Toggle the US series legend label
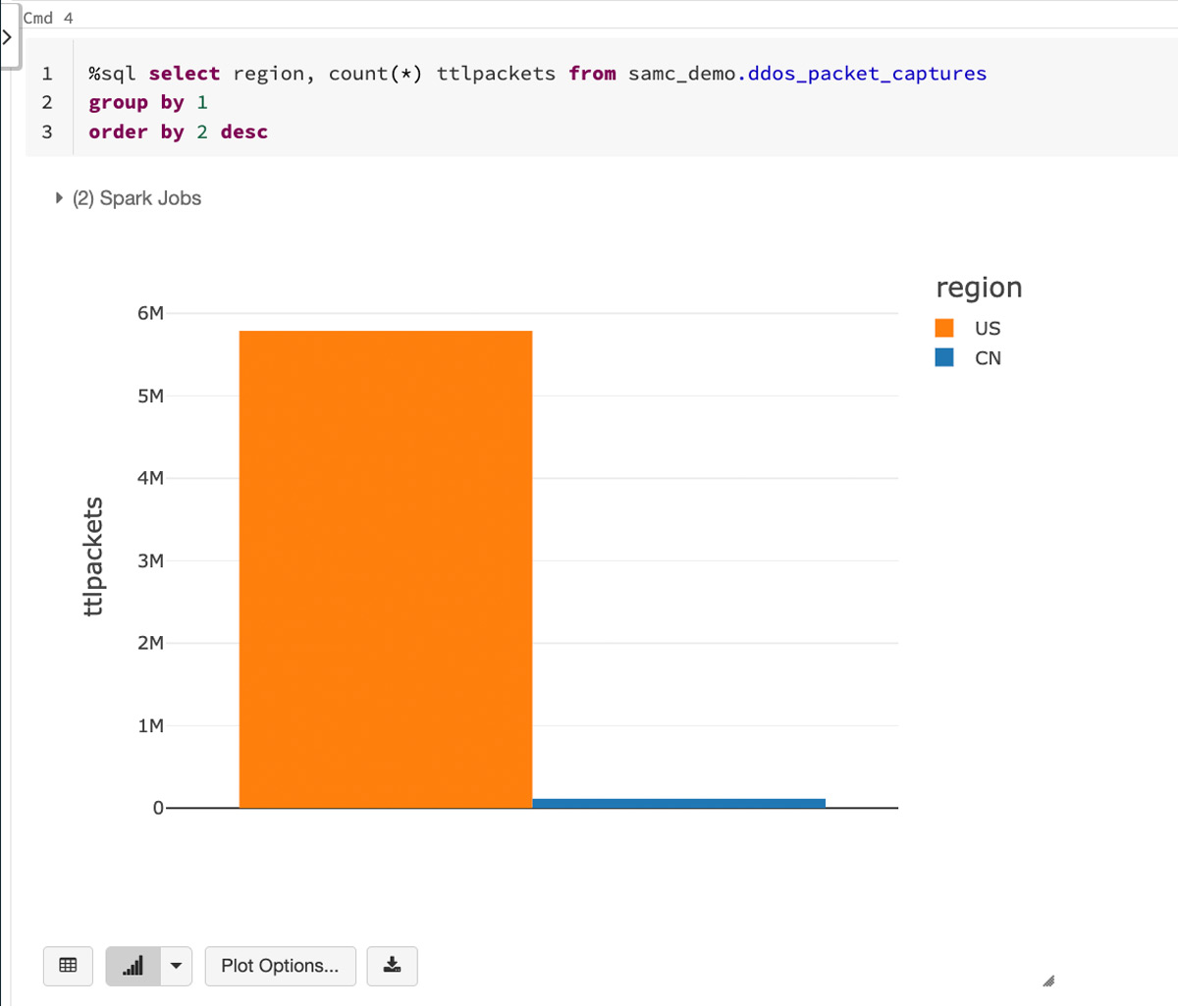The height and width of the screenshot is (1008, 1178). [988, 329]
